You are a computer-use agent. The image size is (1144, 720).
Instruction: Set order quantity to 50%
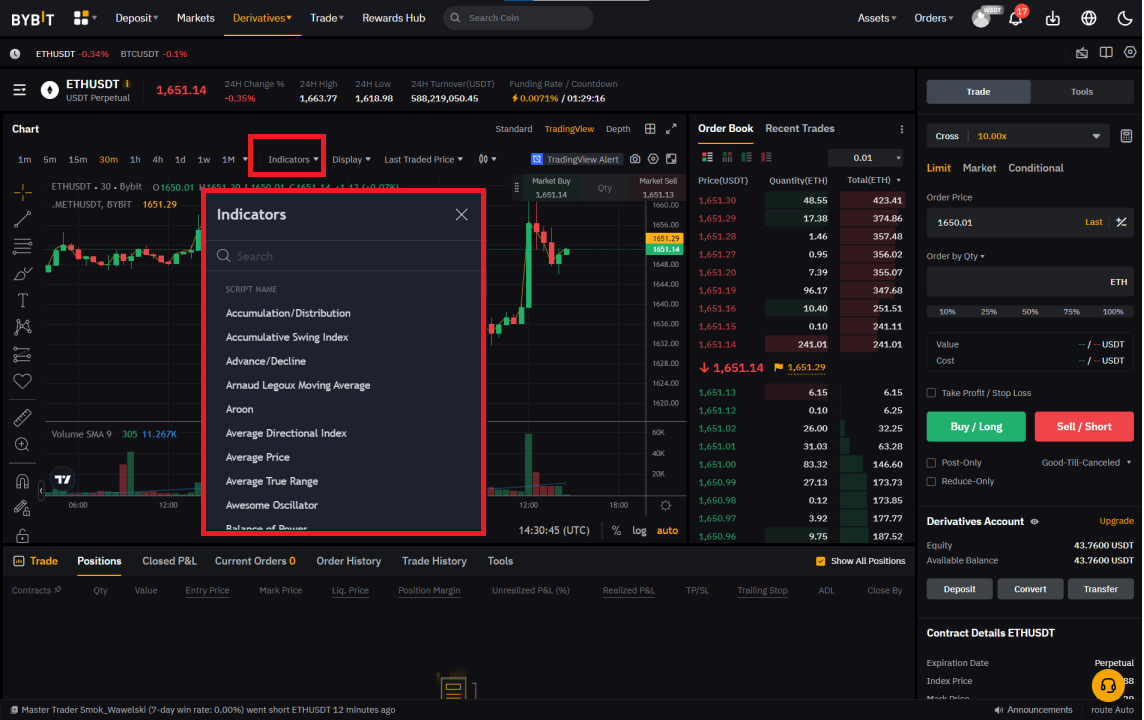pyautogui.click(x=1030, y=311)
